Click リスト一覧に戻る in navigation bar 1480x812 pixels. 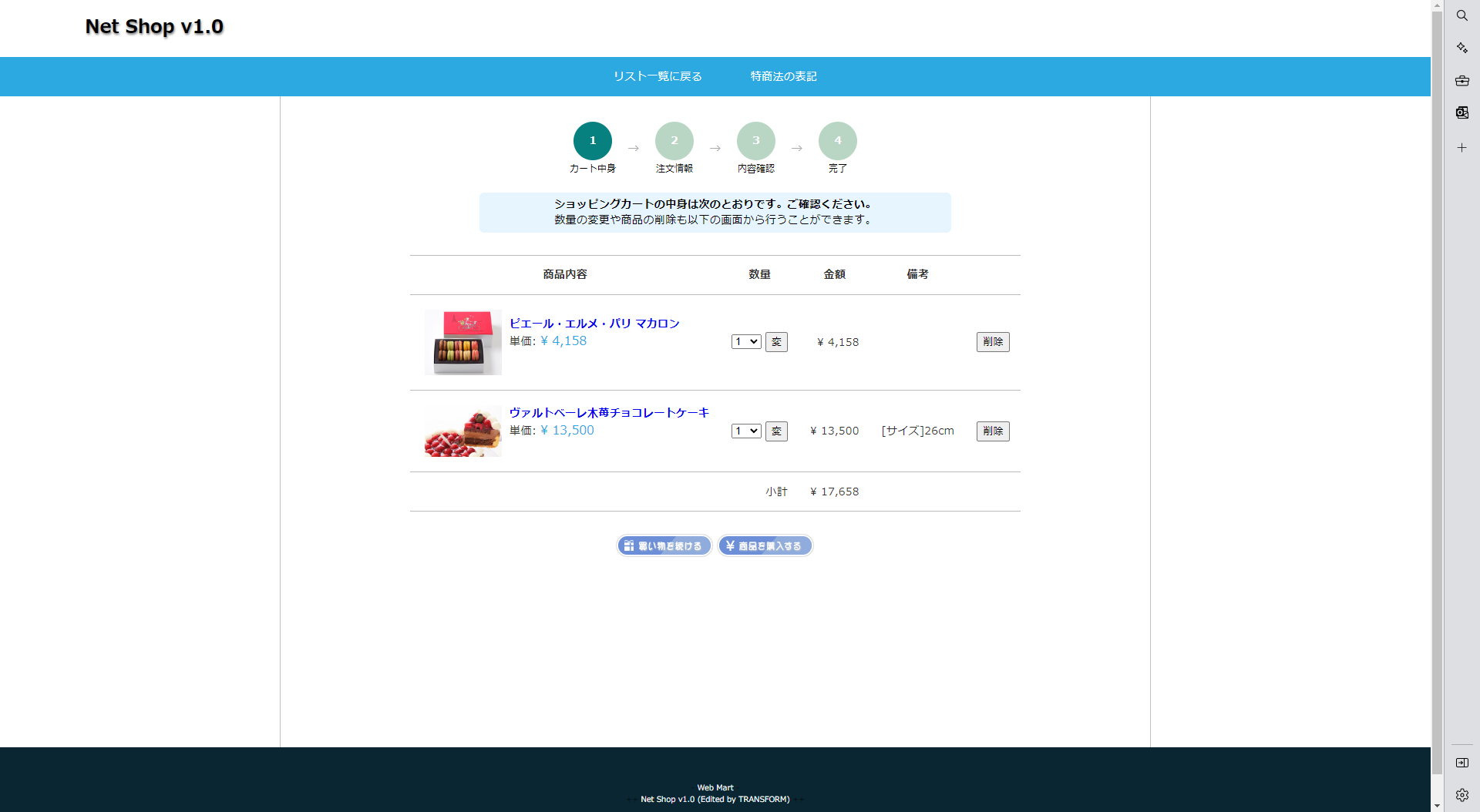coord(658,76)
